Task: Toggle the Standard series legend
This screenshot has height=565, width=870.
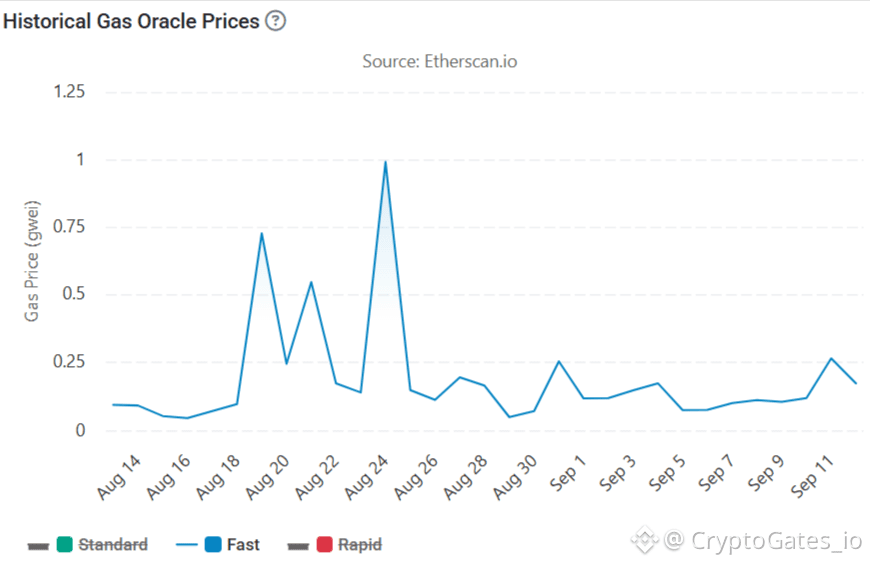Action: [x=88, y=544]
